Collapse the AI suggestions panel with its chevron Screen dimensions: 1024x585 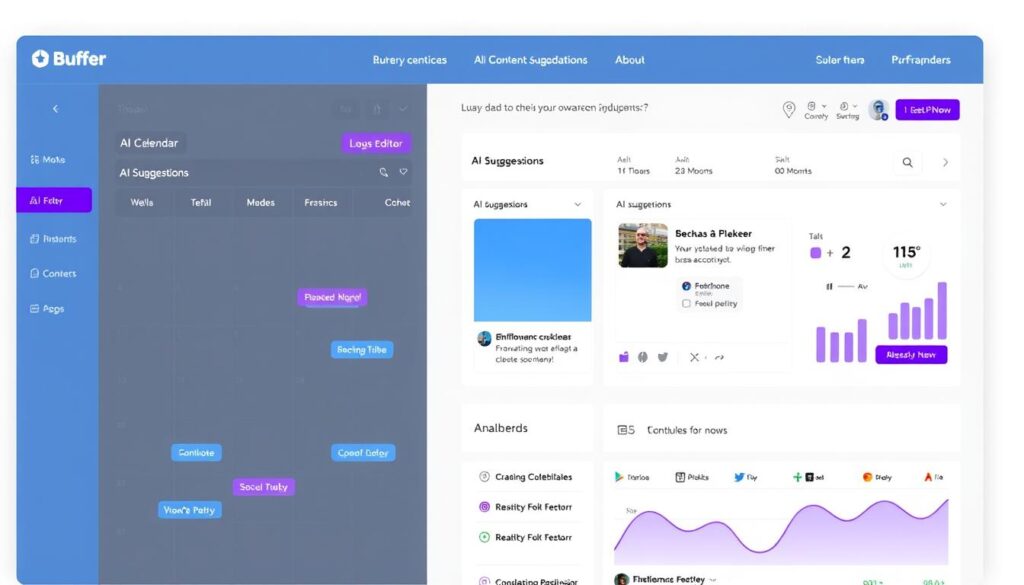click(944, 204)
